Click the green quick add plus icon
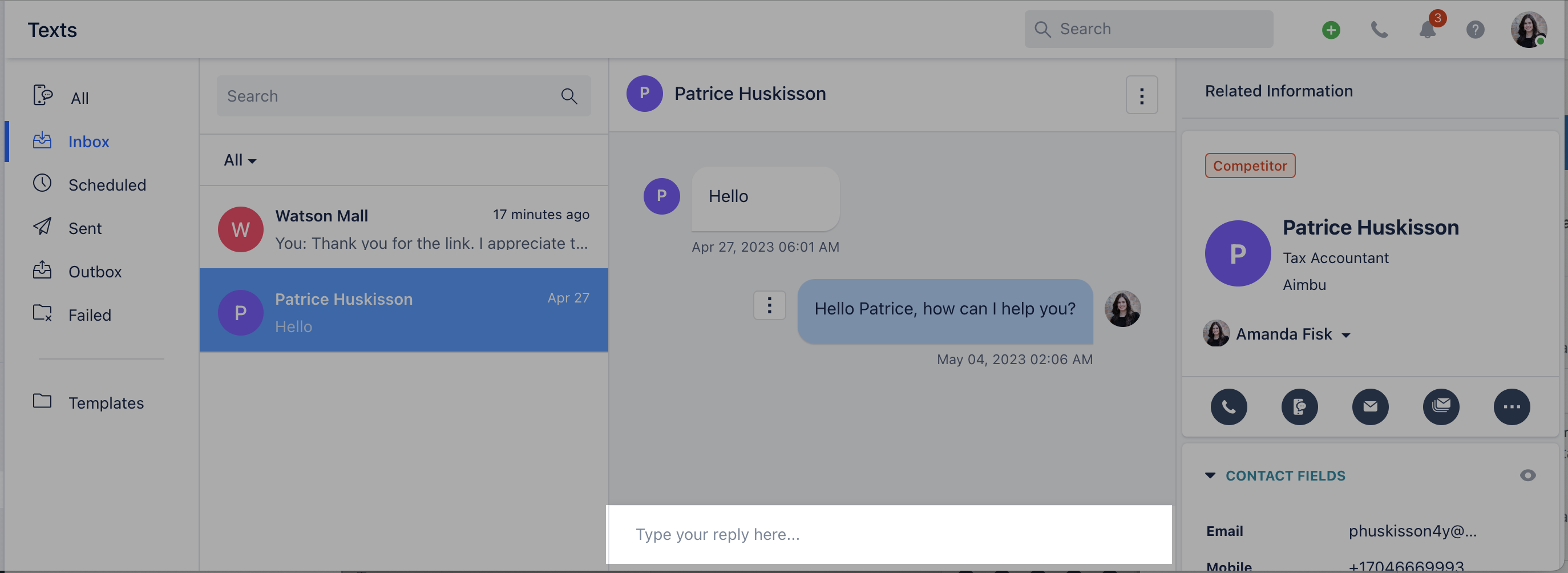Screen dimensions: 1568x573 (1331, 29)
